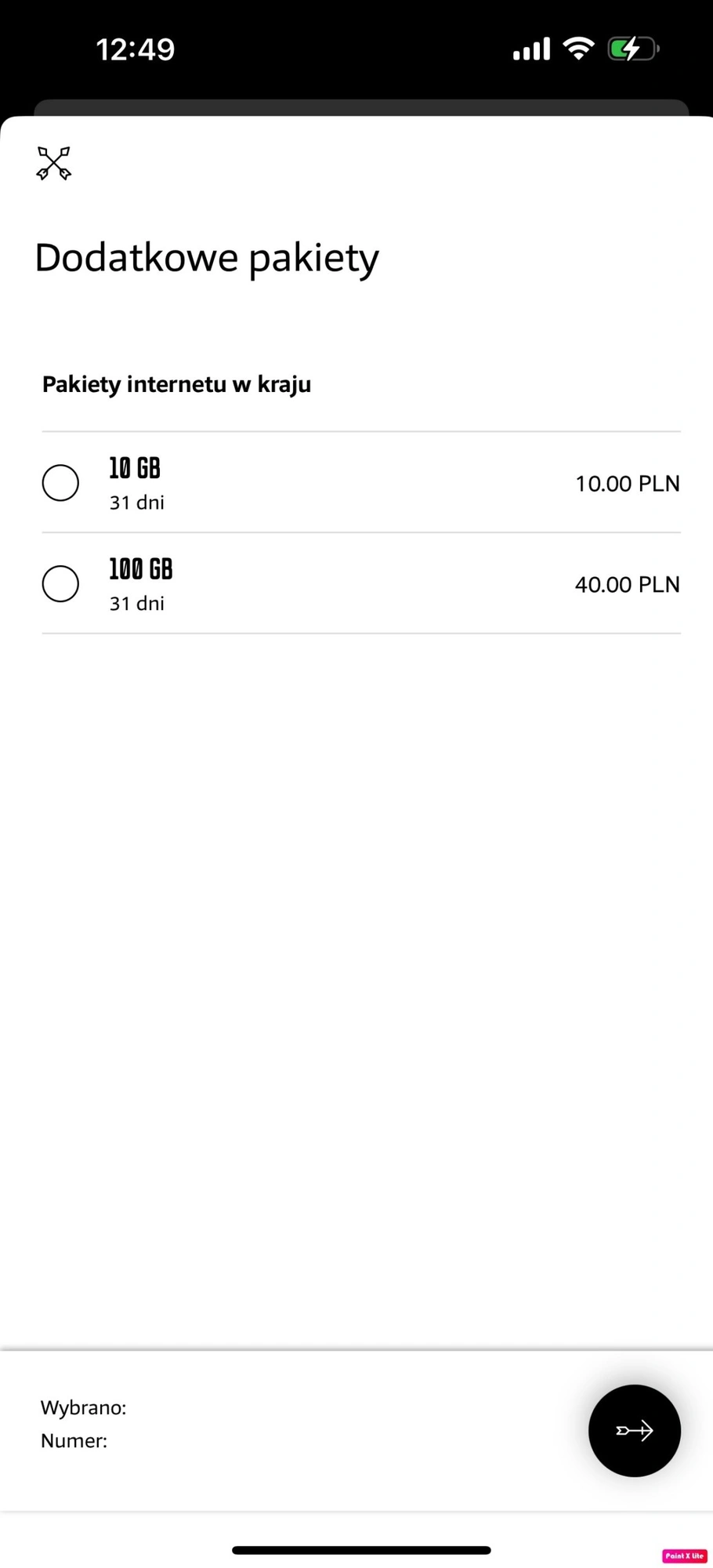Tap the 10 GB package title
This screenshot has height=1568, width=713.
(x=135, y=469)
